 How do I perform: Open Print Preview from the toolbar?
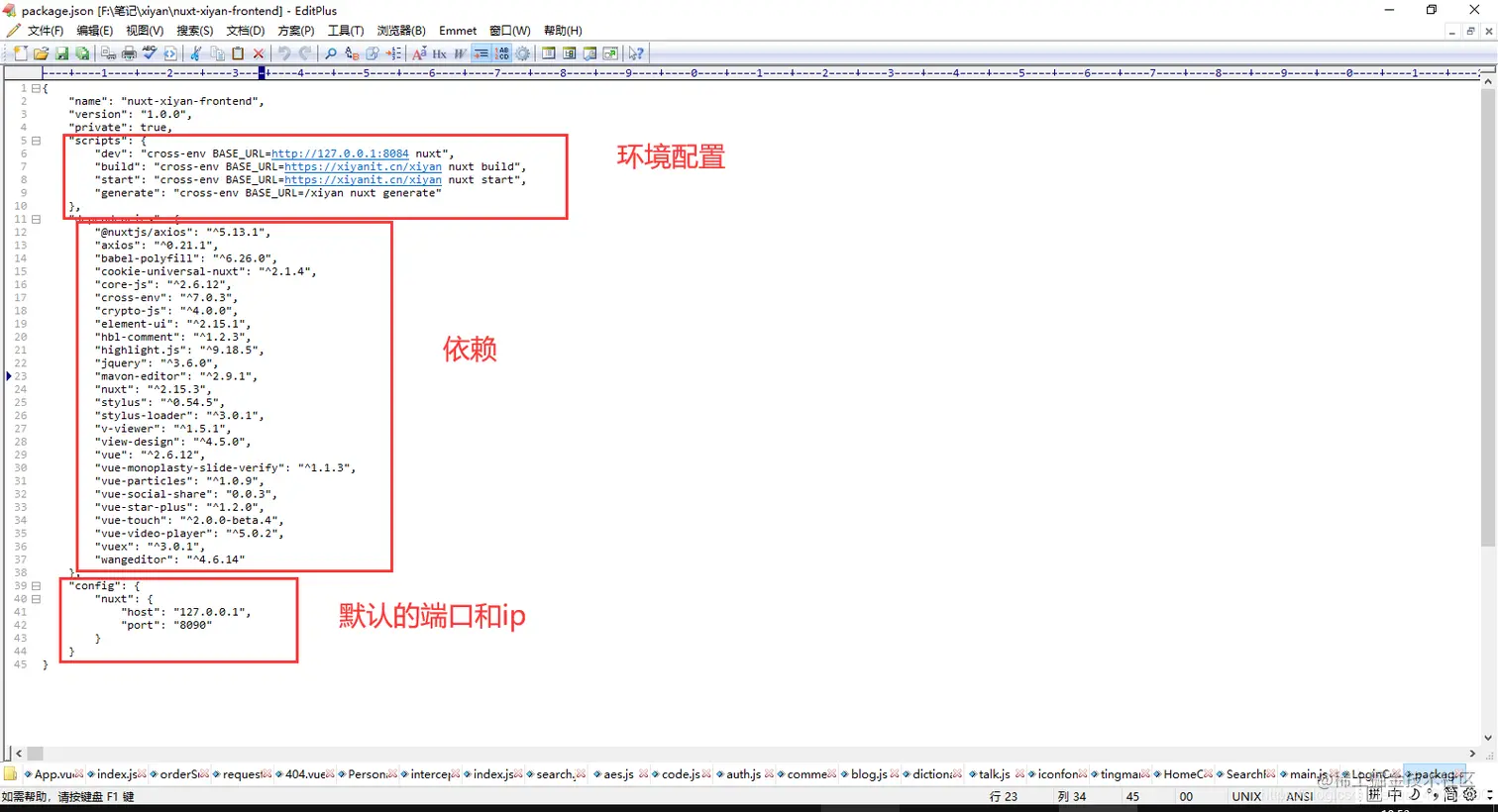click(x=108, y=53)
